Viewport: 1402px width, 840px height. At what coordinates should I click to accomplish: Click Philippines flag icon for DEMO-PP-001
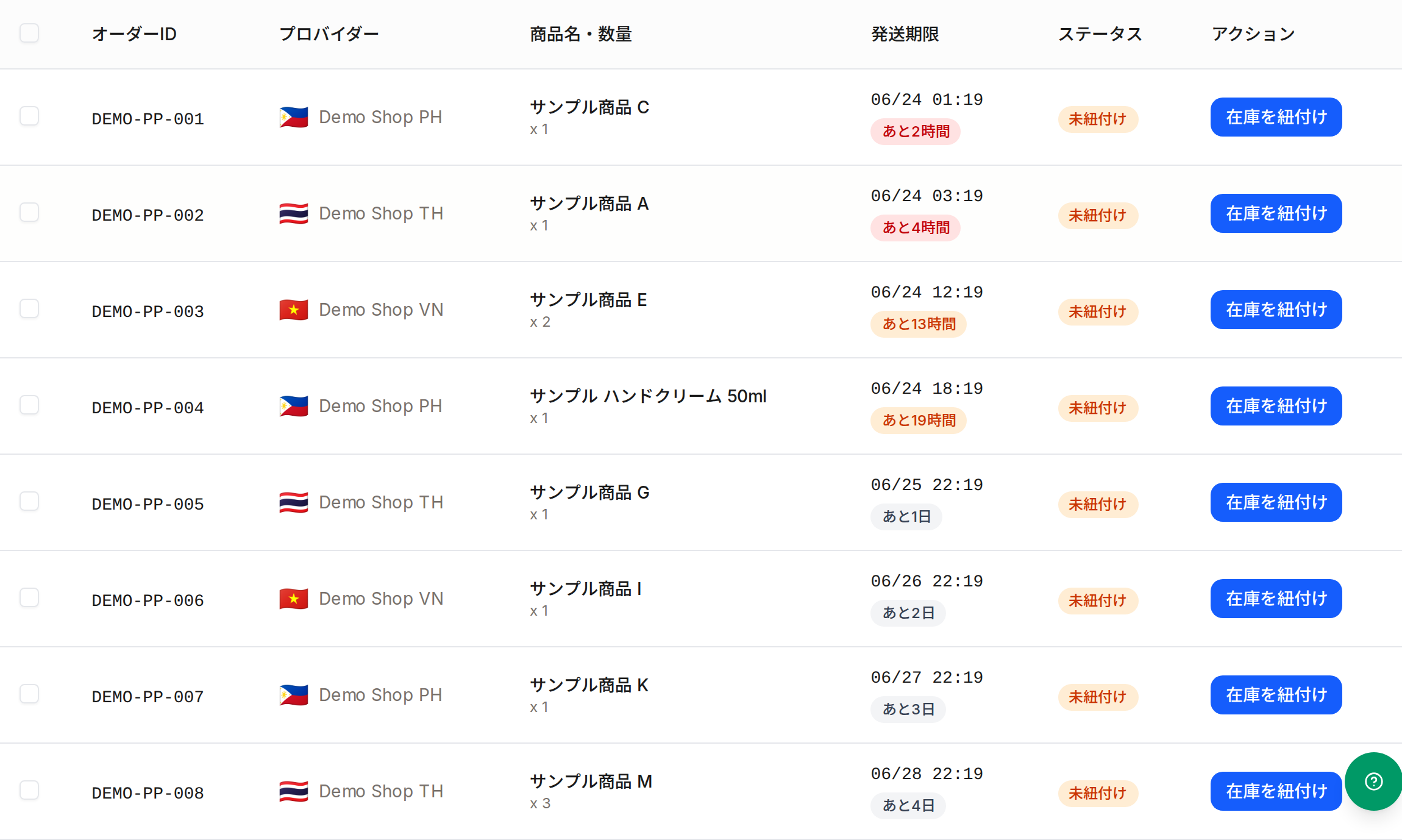(294, 117)
